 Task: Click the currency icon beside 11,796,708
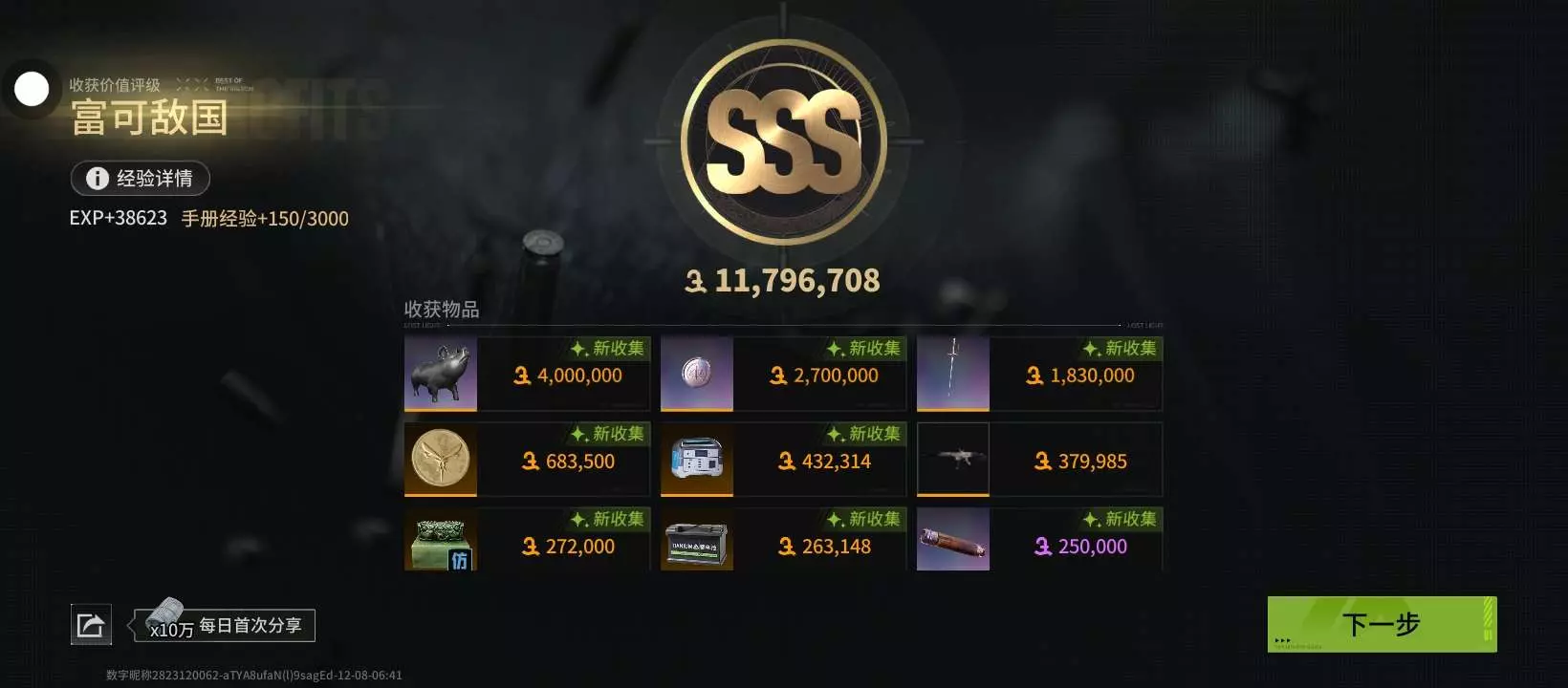696,281
